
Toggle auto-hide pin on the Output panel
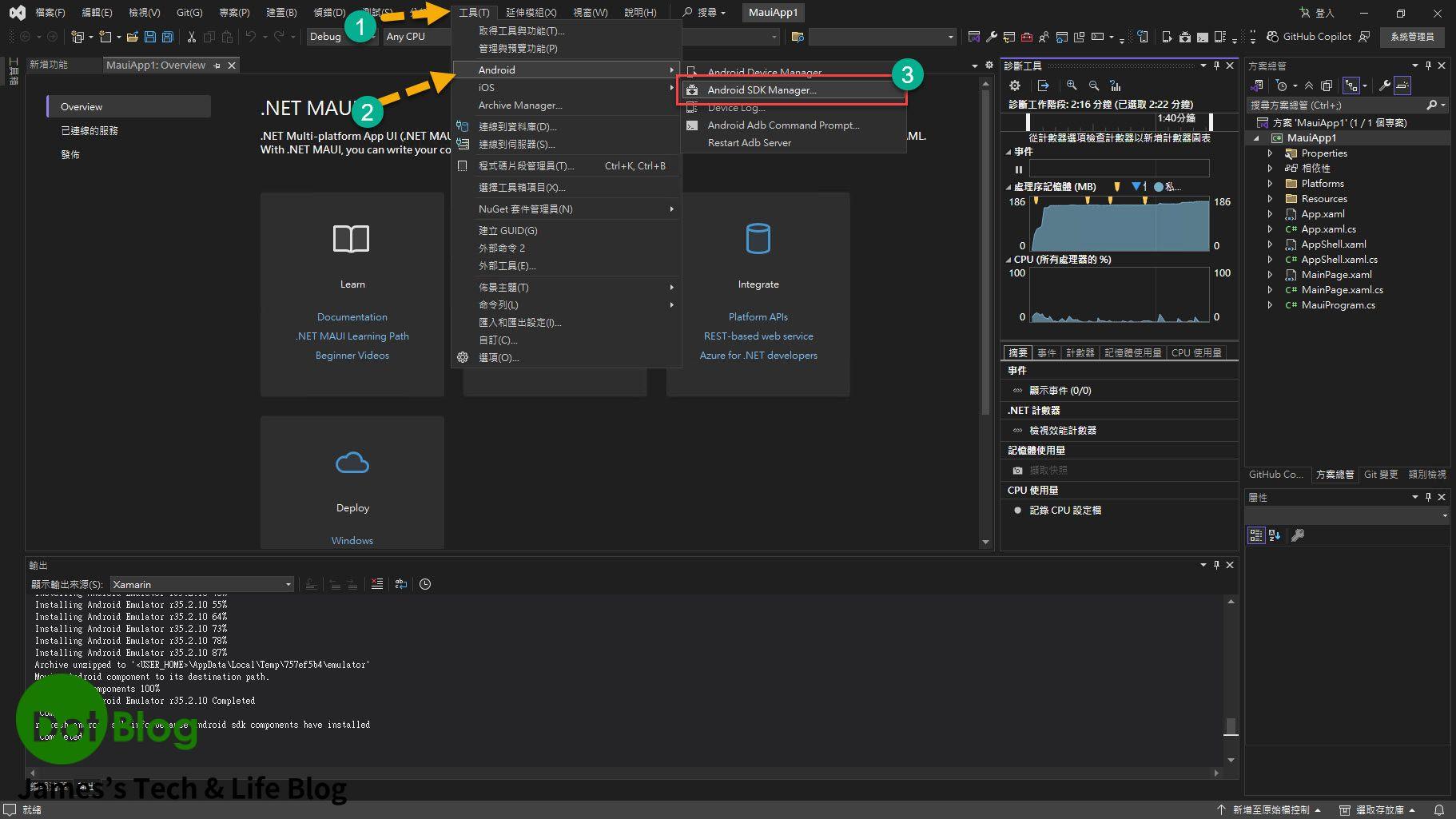(x=1216, y=565)
